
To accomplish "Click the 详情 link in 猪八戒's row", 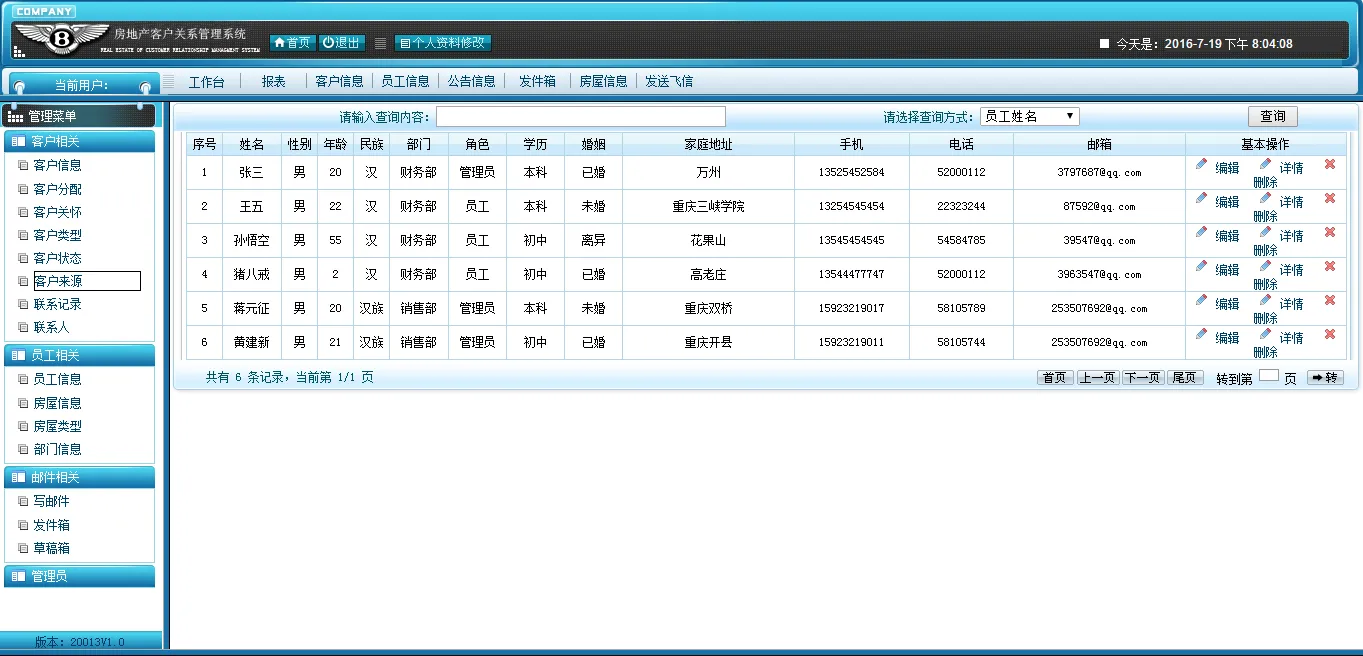I will pyautogui.click(x=1291, y=270).
